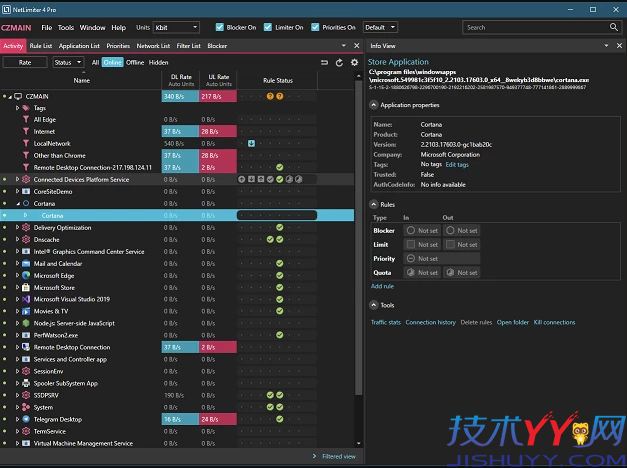Viewport: 627px width, 468px height.
Task: Click the Traffic stats link
Action: (385, 322)
